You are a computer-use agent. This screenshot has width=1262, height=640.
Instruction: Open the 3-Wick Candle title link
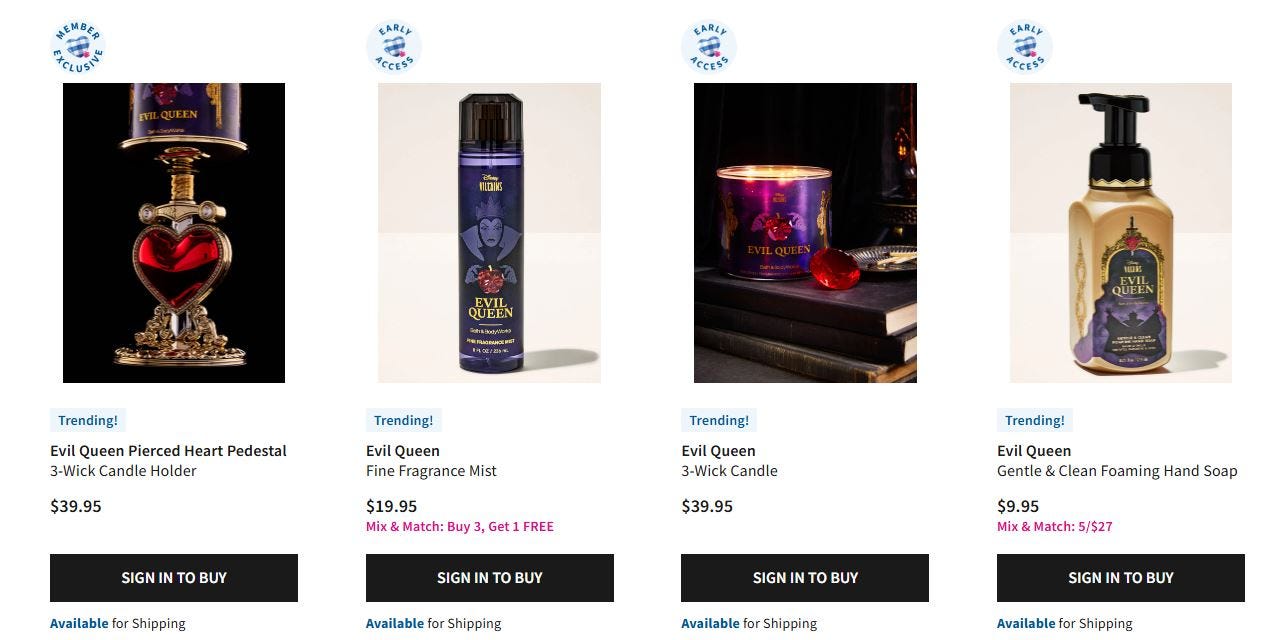tap(729, 461)
